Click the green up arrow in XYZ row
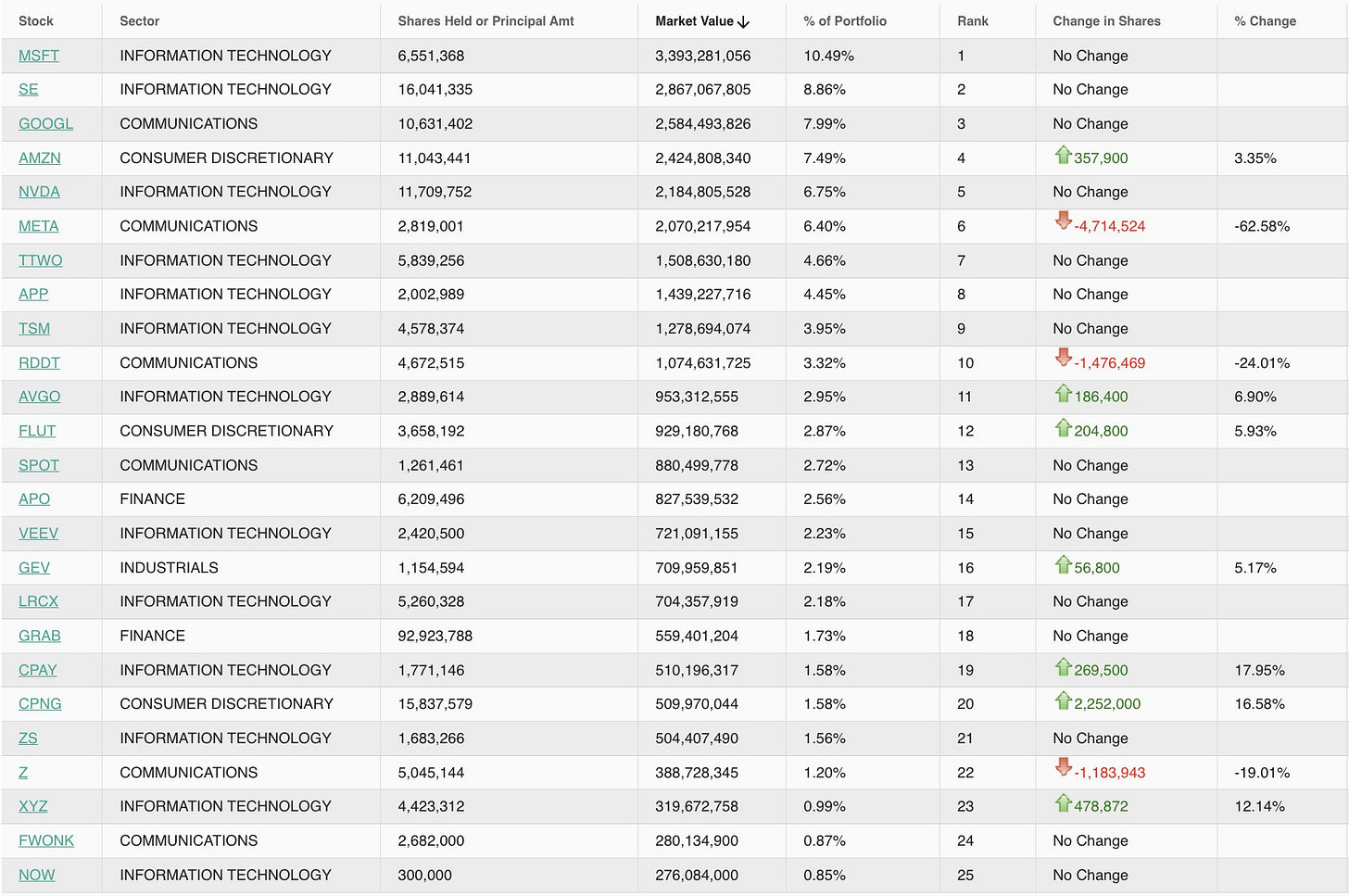 [1063, 803]
